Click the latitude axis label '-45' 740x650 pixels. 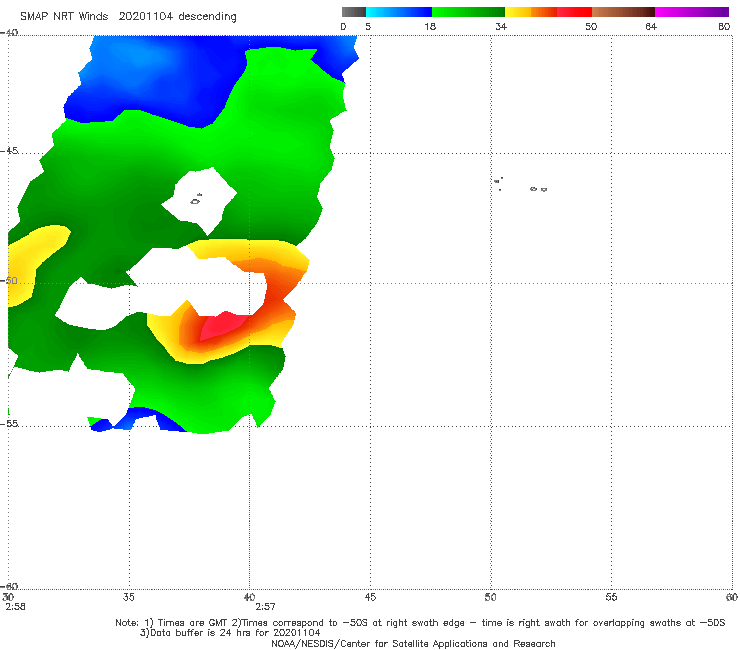click(9, 151)
